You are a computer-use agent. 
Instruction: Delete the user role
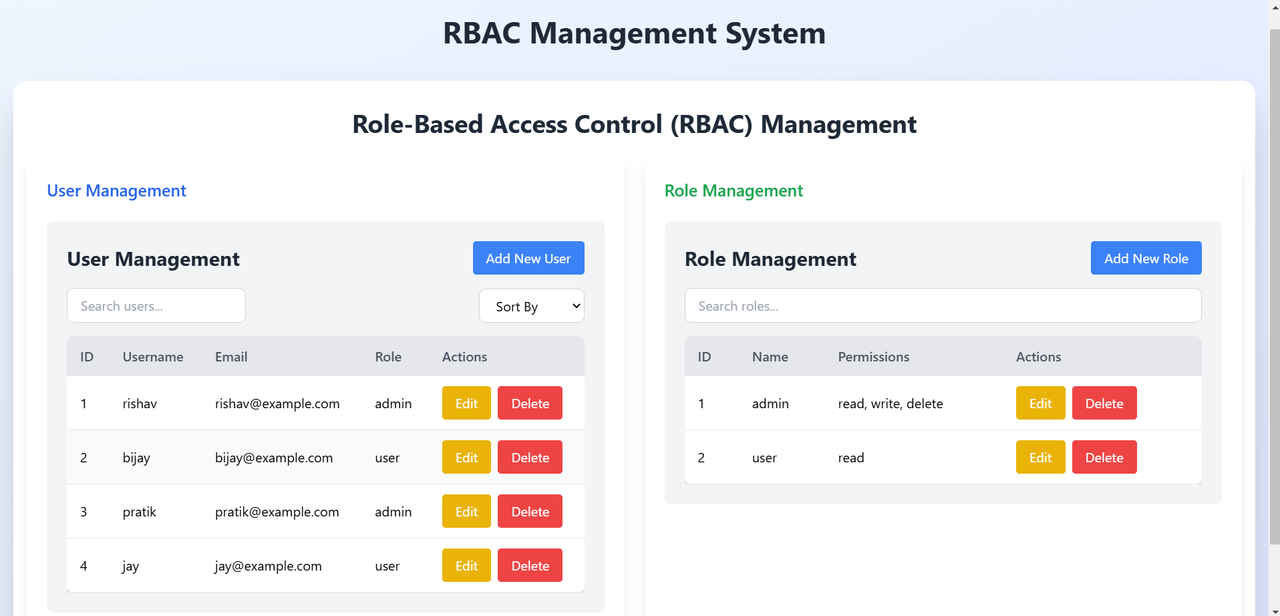(x=1104, y=457)
